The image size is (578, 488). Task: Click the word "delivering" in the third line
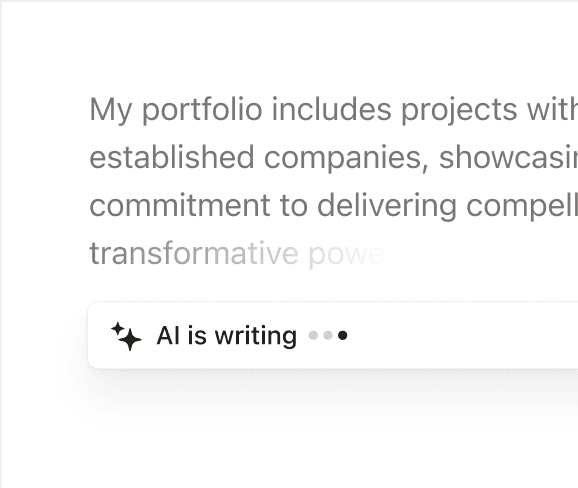[x=387, y=206]
